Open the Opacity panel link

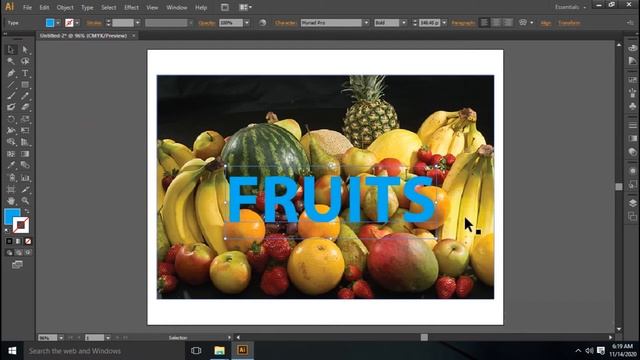[x=207, y=23]
